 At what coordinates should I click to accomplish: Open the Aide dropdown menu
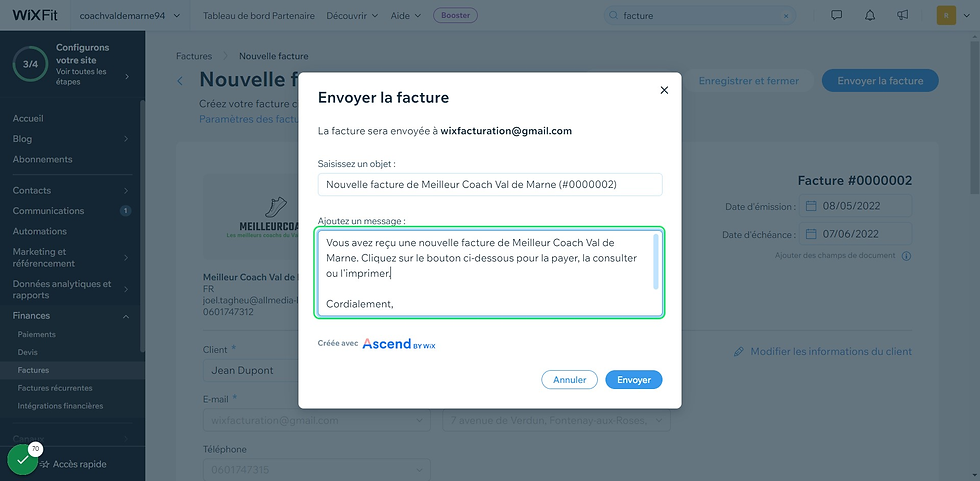pos(406,16)
